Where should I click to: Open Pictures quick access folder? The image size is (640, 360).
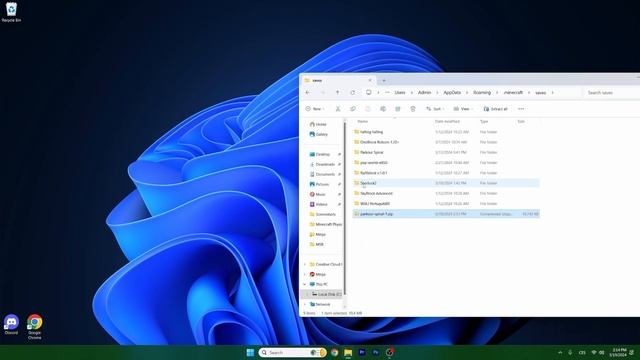tap(319, 184)
